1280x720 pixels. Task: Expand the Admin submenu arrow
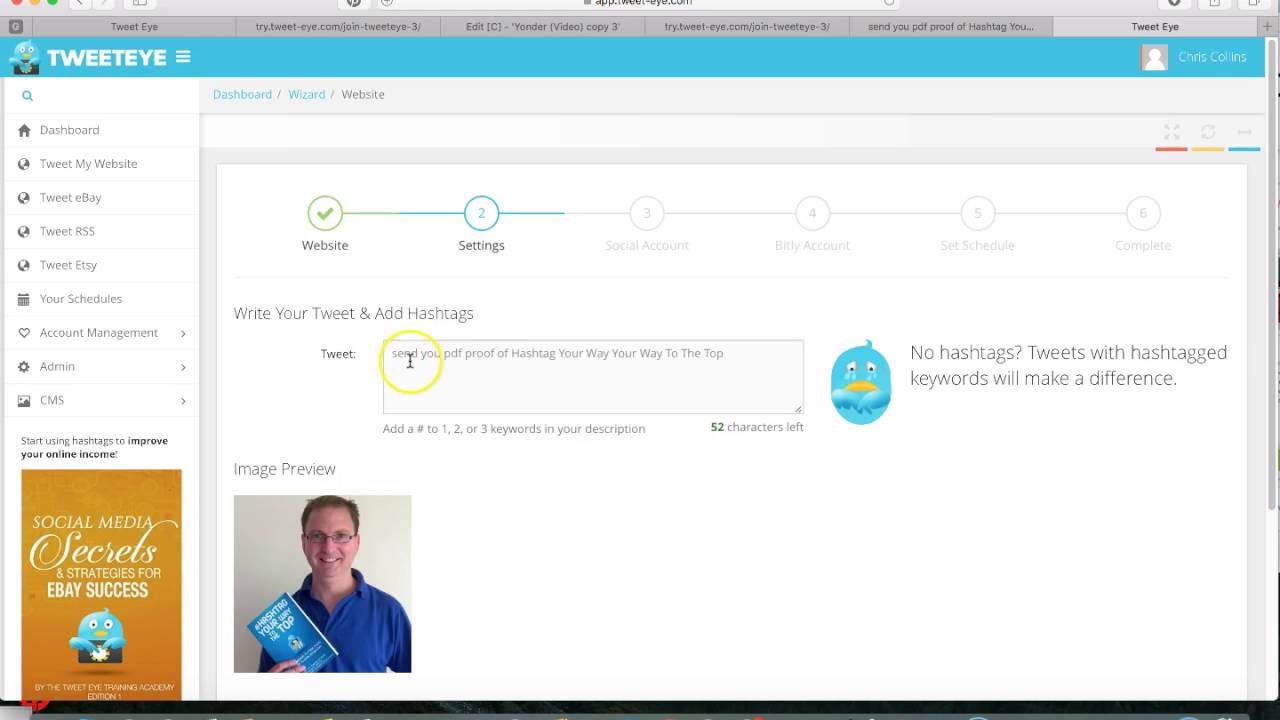pyautogui.click(x=183, y=367)
